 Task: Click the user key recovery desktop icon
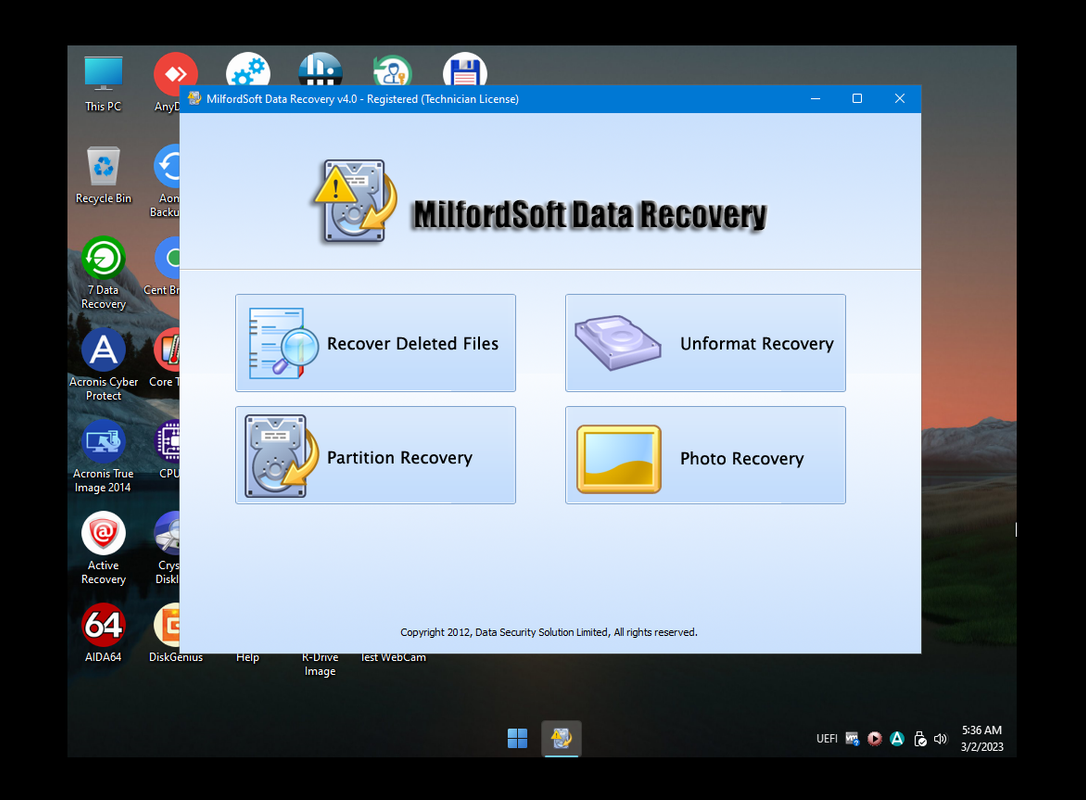click(393, 69)
